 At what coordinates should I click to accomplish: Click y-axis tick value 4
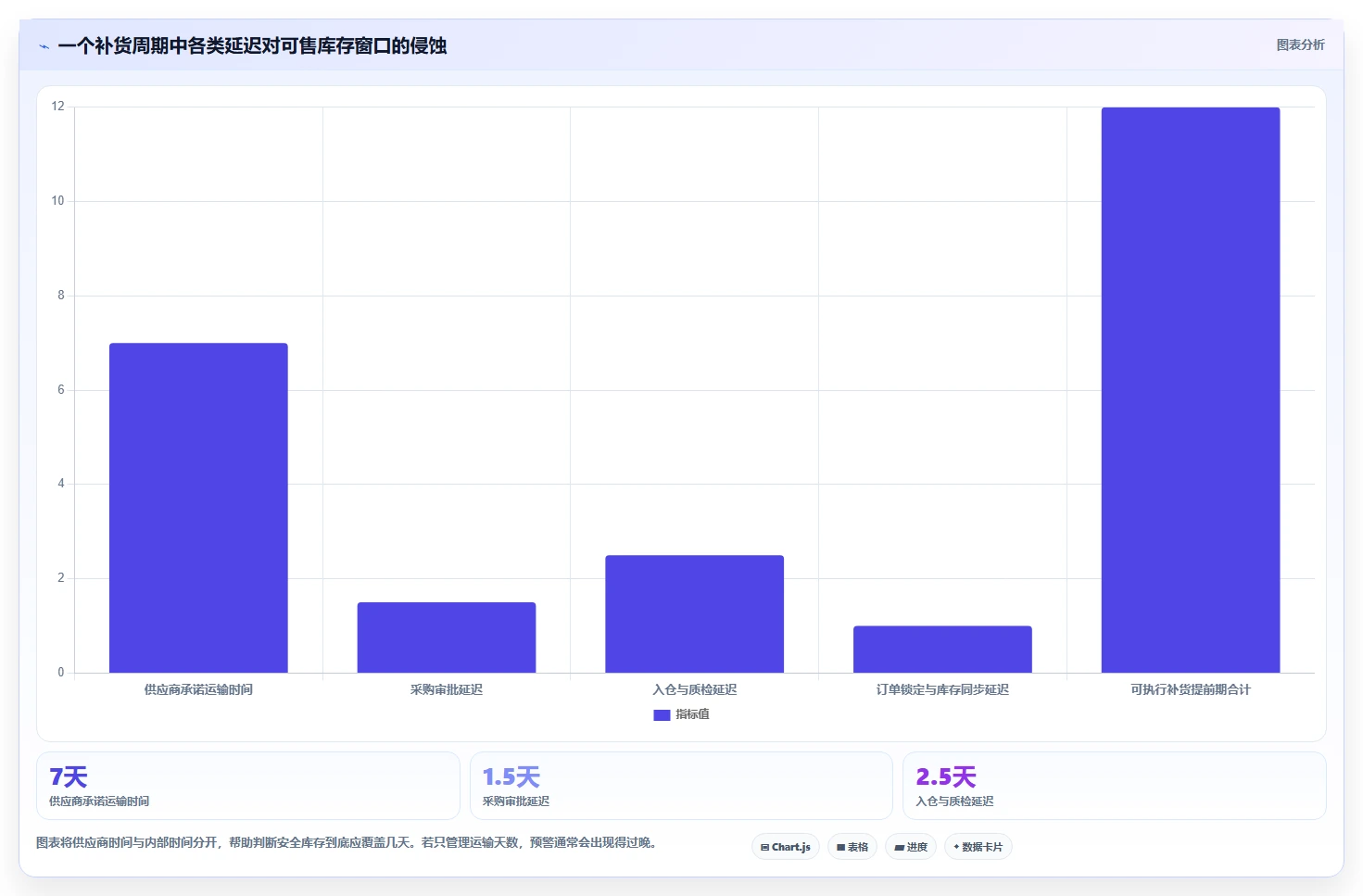(61, 484)
